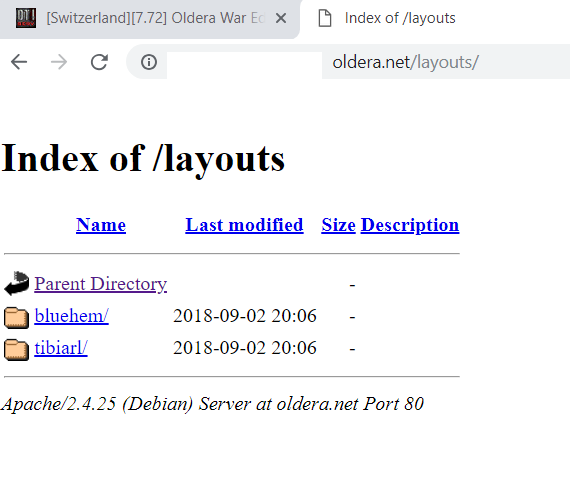Select the Index of /layouts tab
The image size is (570, 482).
pyautogui.click(x=400, y=18)
